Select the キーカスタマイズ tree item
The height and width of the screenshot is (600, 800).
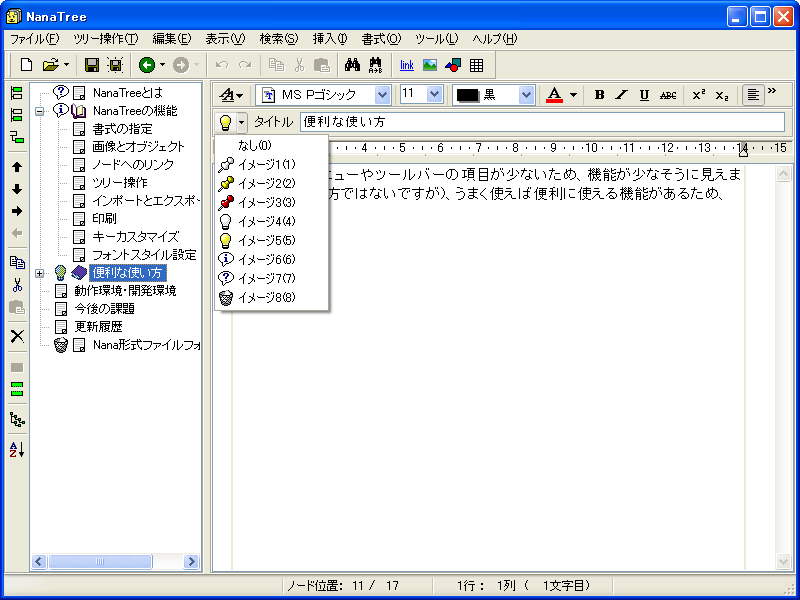click(135, 237)
